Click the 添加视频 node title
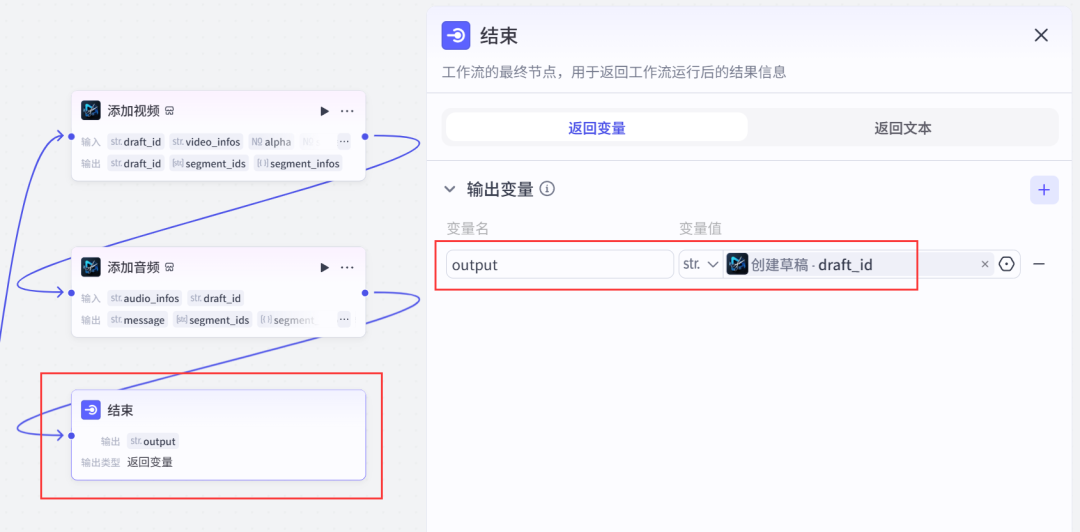This screenshot has width=1080, height=532. tap(134, 111)
